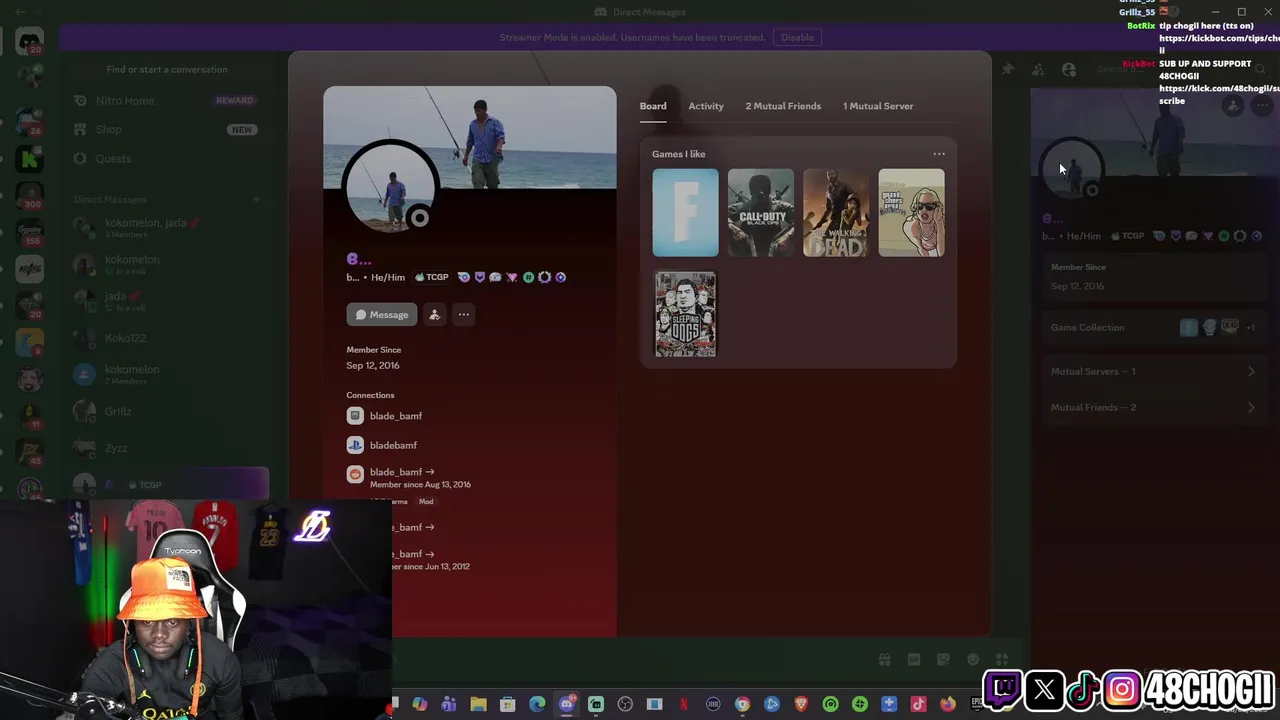
Task: Open the emoji picker in the chat bar
Action: tap(973, 660)
